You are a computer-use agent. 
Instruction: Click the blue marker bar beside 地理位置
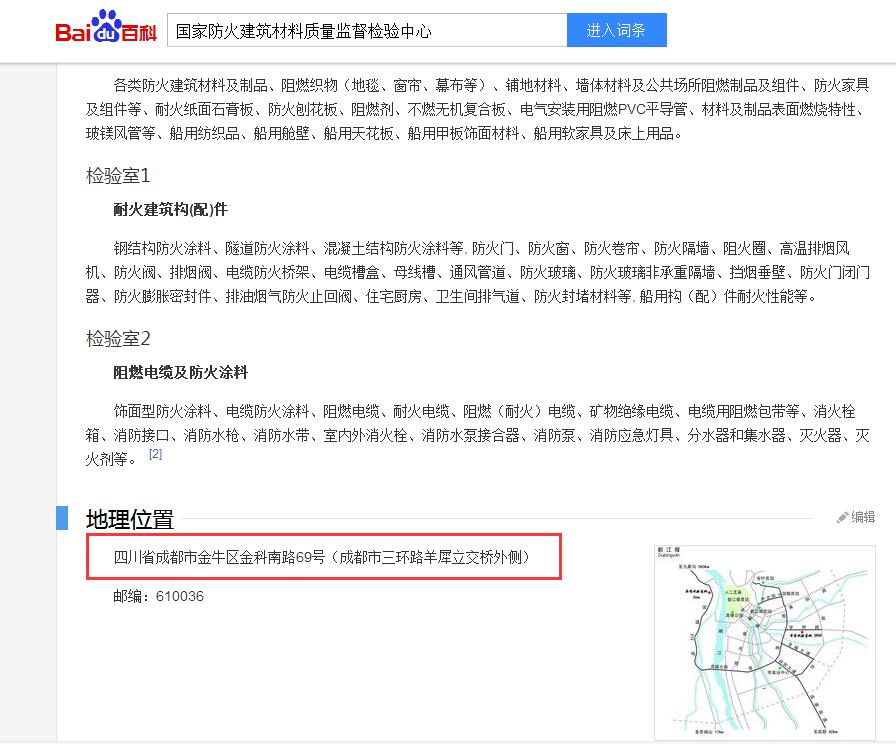62,518
